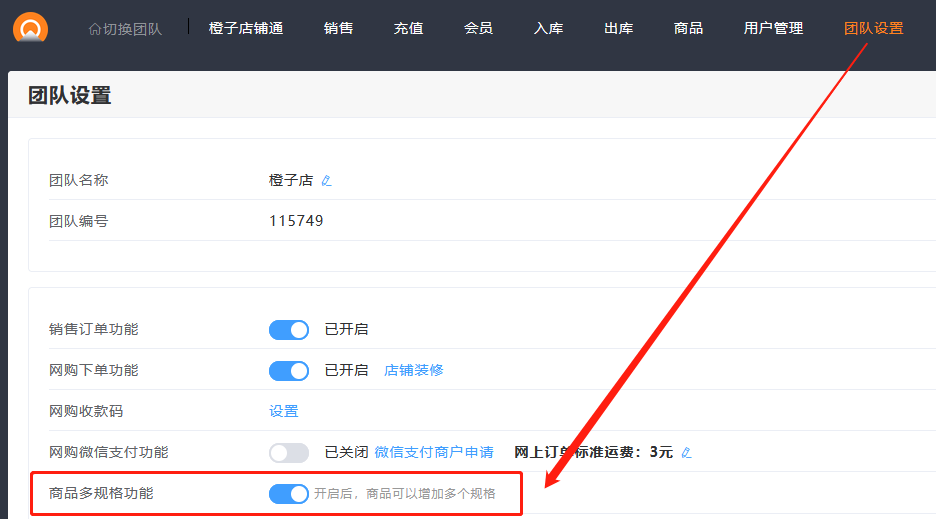
Task: Go to the 充值 menu
Action: (408, 28)
